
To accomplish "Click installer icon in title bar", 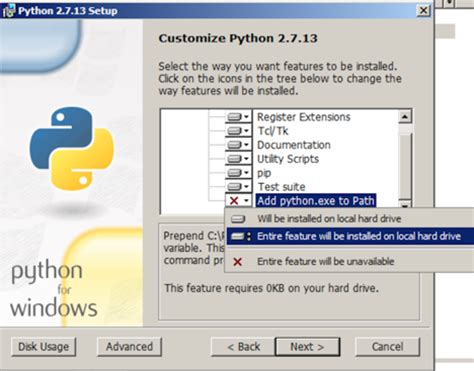I will (8, 11).
